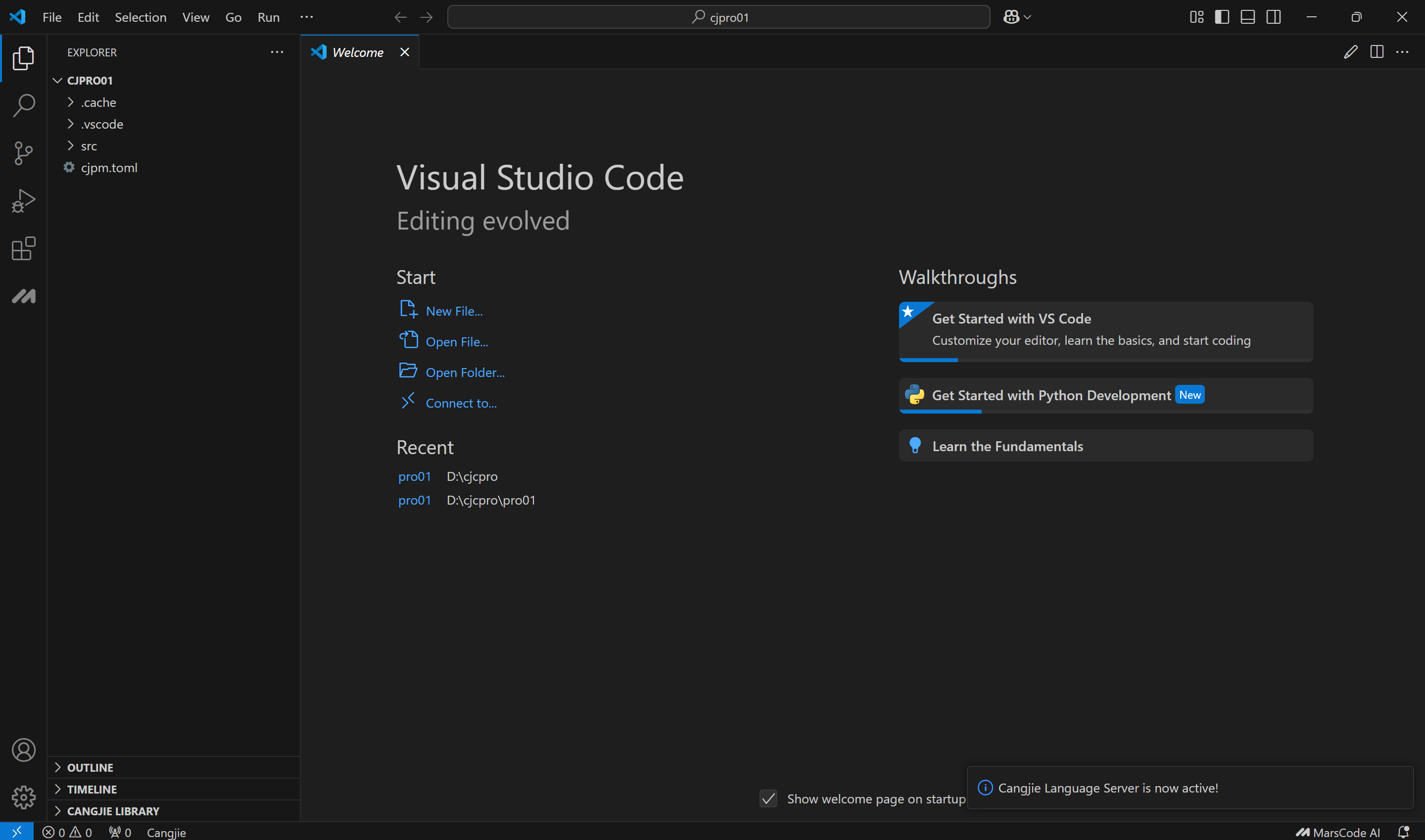Expand the src folder
The height and width of the screenshot is (840, 1425).
(x=71, y=145)
